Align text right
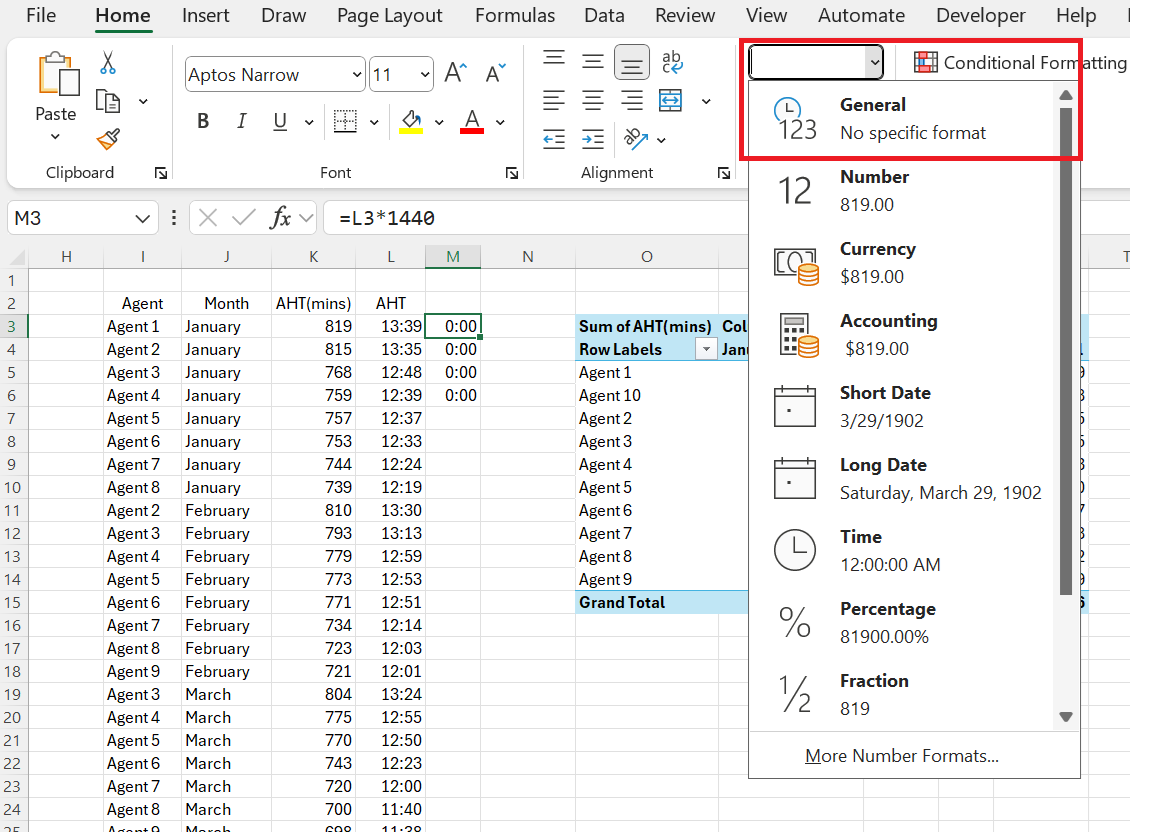The image size is (1152, 832). coord(631,100)
